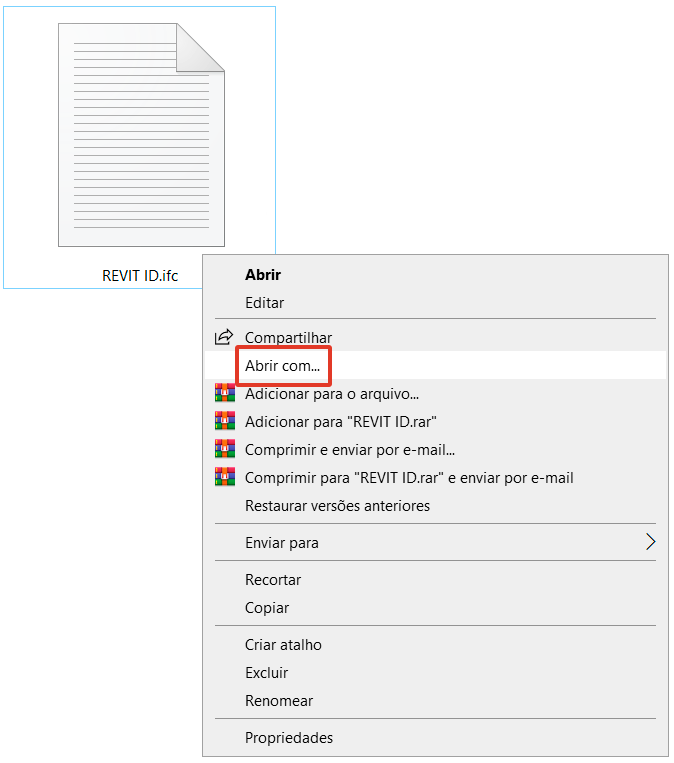This screenshot has height=763, width=674.
Task: Click WinRAR icon beside Adicionar para "REVIT ID.rar"
Action: pos(225,421)
